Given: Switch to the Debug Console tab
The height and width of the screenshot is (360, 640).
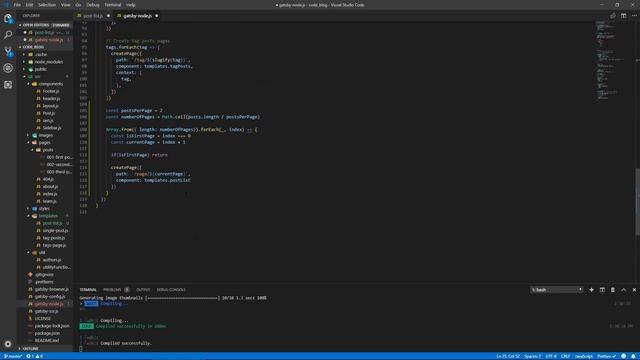Looking at the screenshot, I should [x=171, y=290].
